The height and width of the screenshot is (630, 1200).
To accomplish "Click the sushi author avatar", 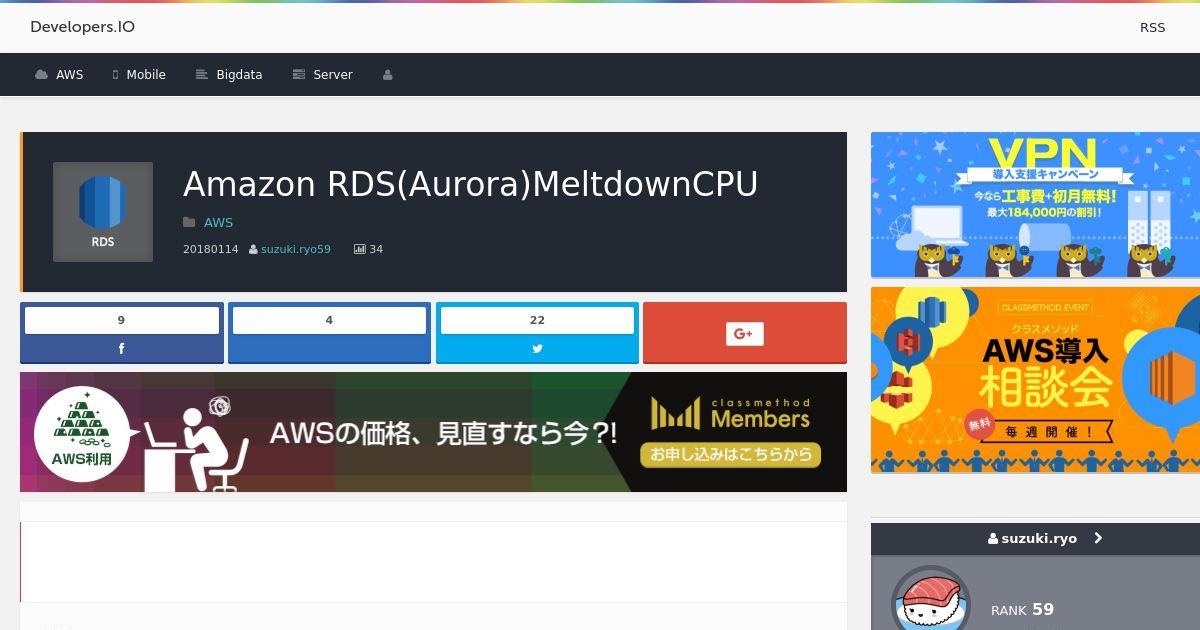I will 931,600.
